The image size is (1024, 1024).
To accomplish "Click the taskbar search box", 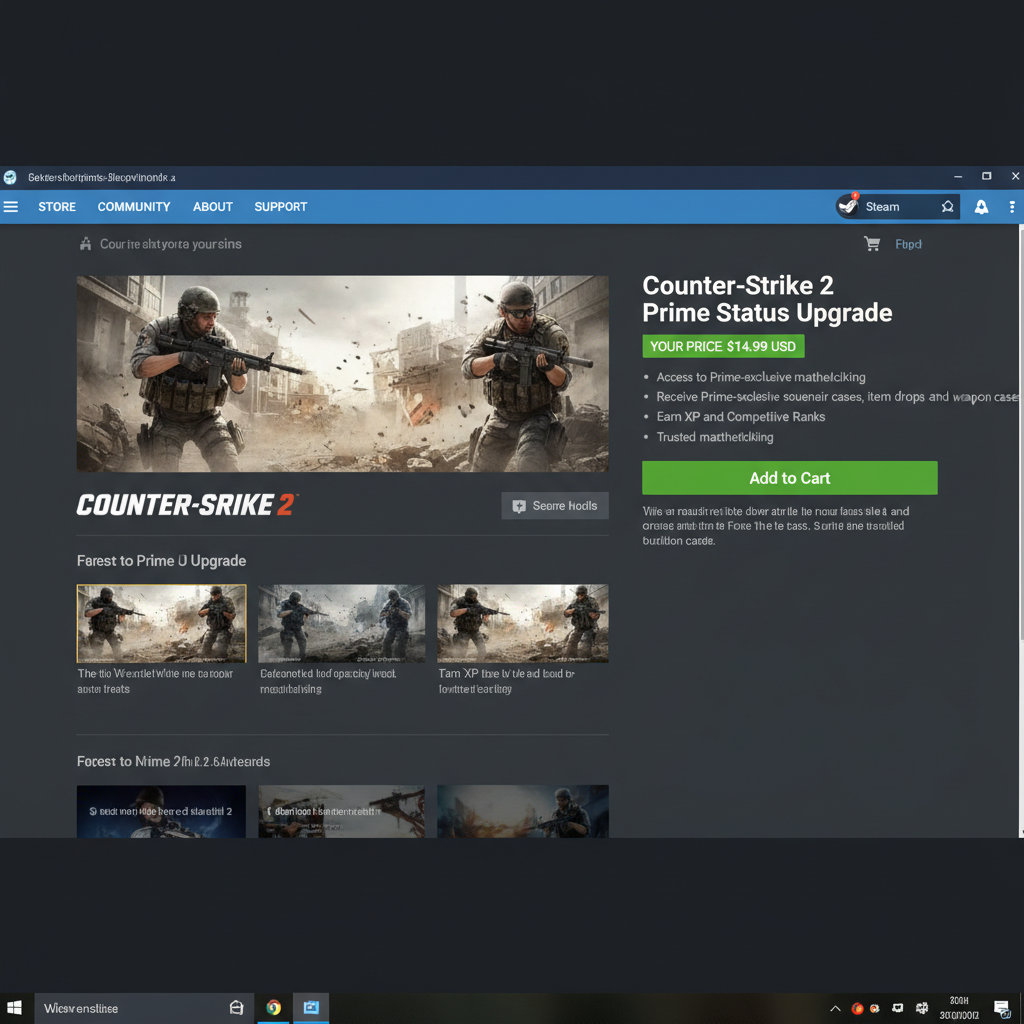I will coord(143,1008).
